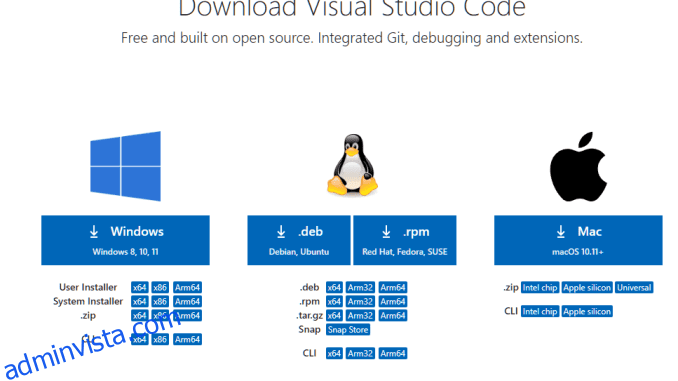The height and width of the screenshot is (381, 678).
Task: Select Linux CLI Arm32 download
Action: [x=360, y=353]
